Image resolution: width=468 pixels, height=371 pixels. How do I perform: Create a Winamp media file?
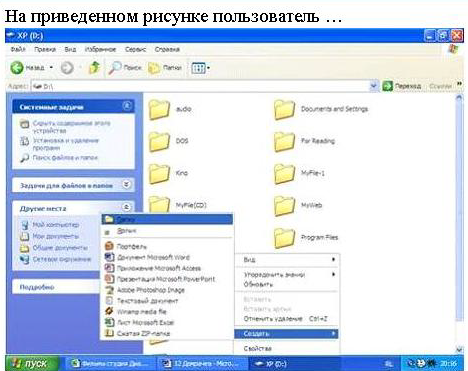point(167,312)
